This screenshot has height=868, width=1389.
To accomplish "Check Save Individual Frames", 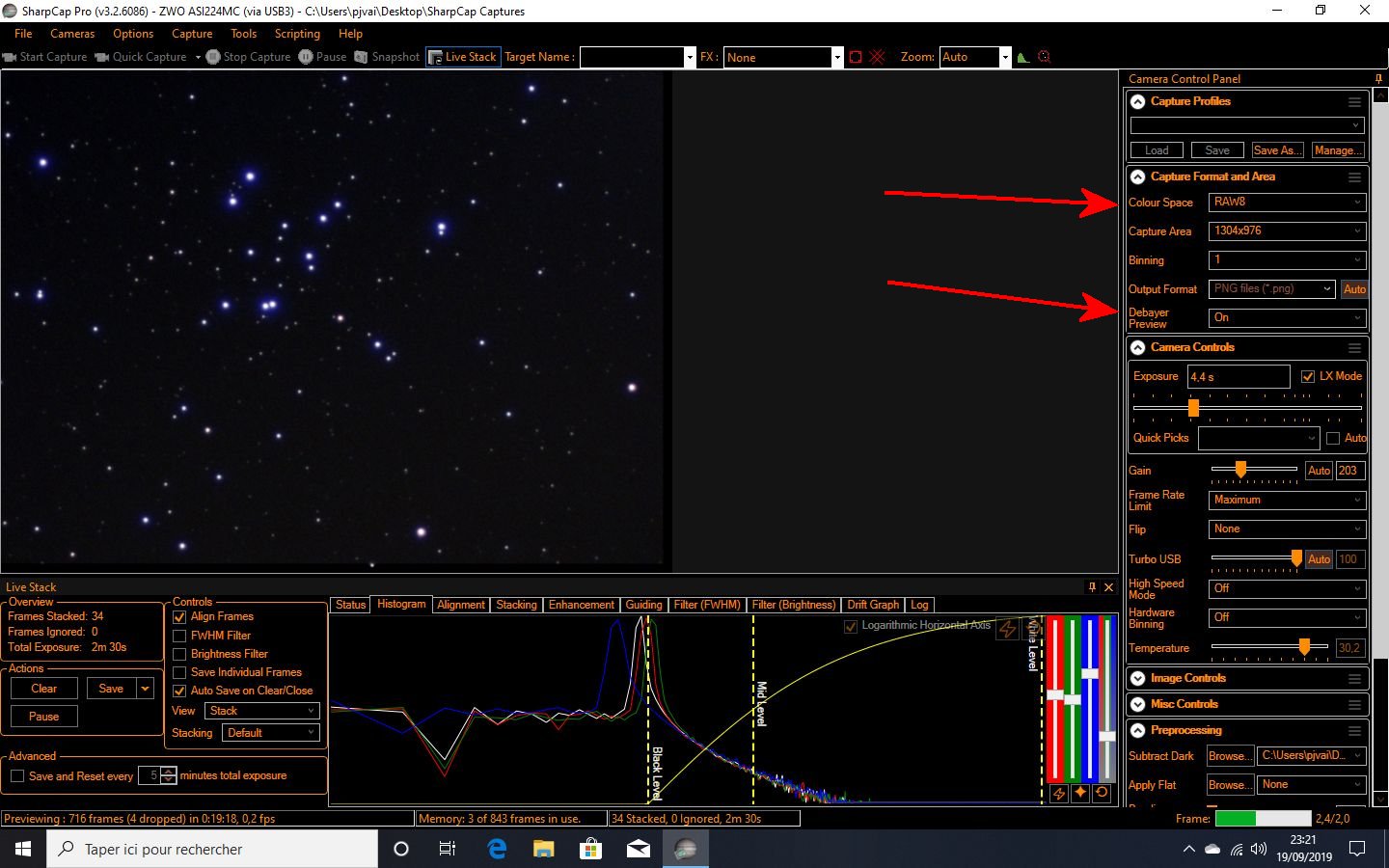I will pos(179,672).
